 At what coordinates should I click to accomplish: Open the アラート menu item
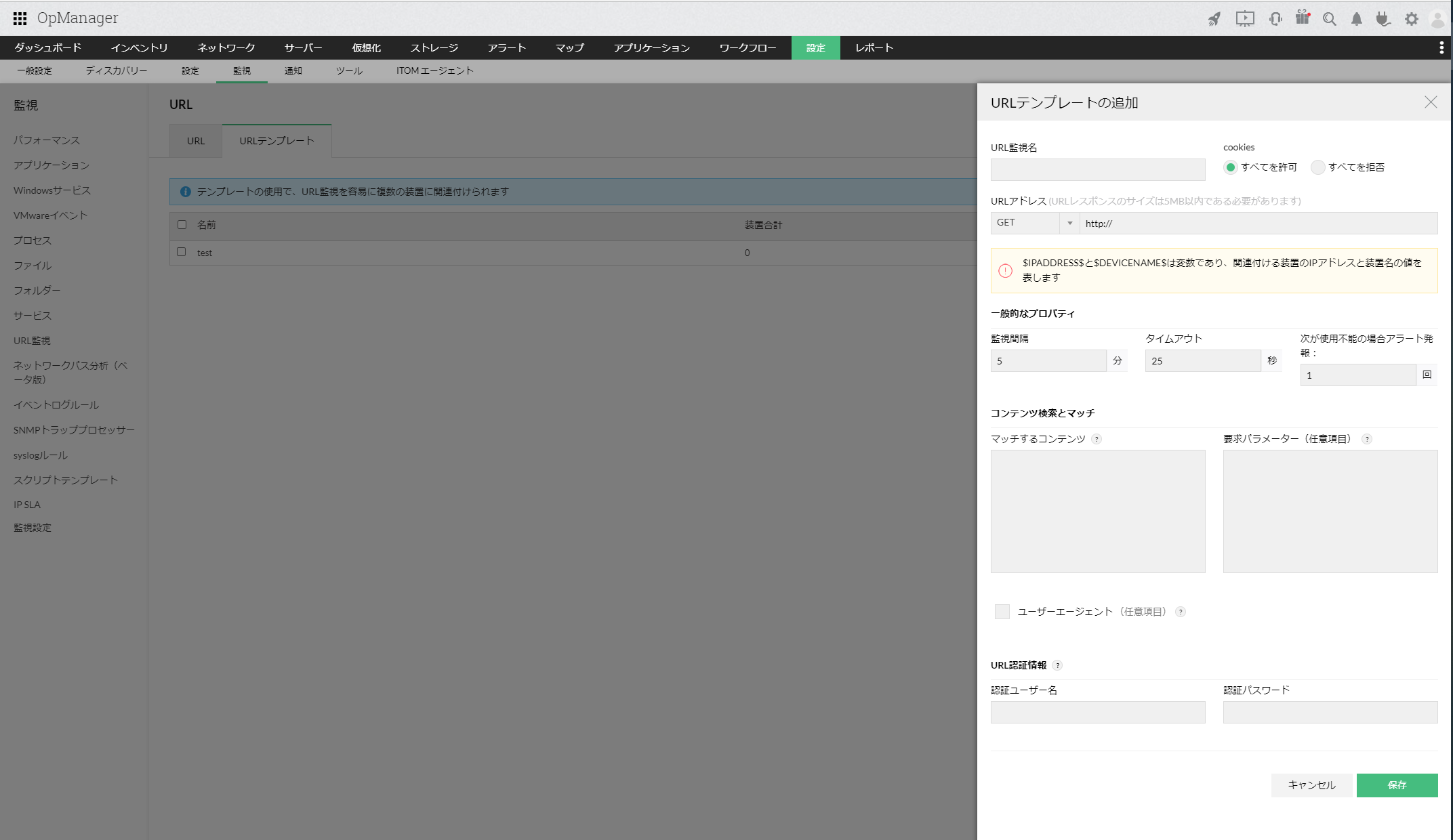pyautogui.click(x=506, y=47)
